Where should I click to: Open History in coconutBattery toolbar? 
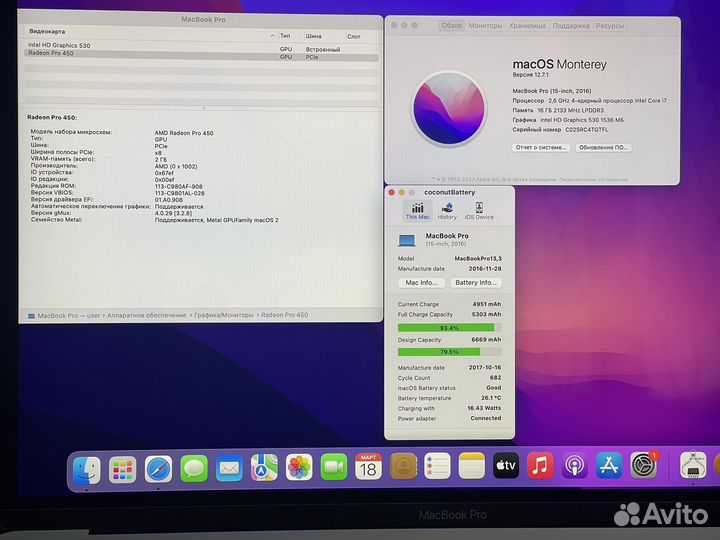click(447, 211)
